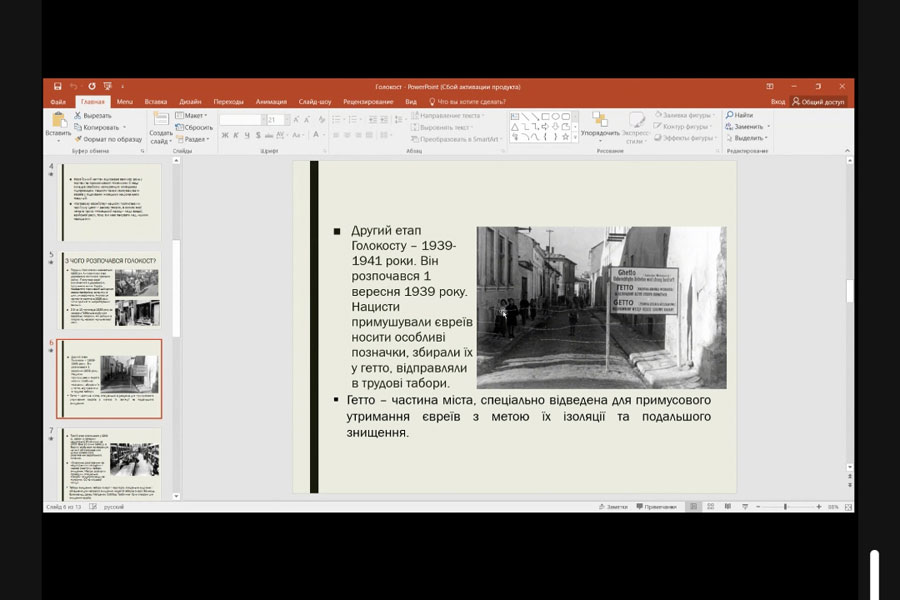Switch to the Анимация ribbon tab
Viewport: 900px width, 600px height.
coord(271,101)
